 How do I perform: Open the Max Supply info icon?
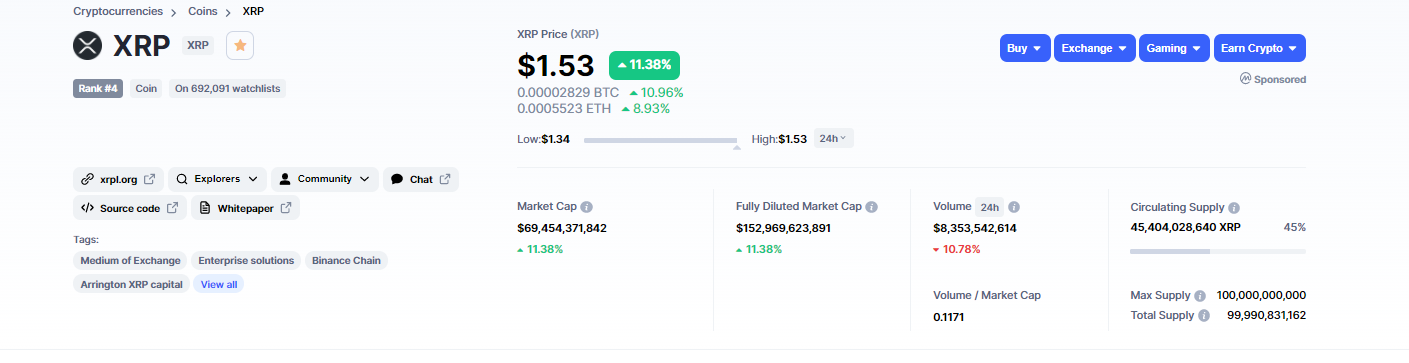pyautogui.click(x=1199, y=296)
